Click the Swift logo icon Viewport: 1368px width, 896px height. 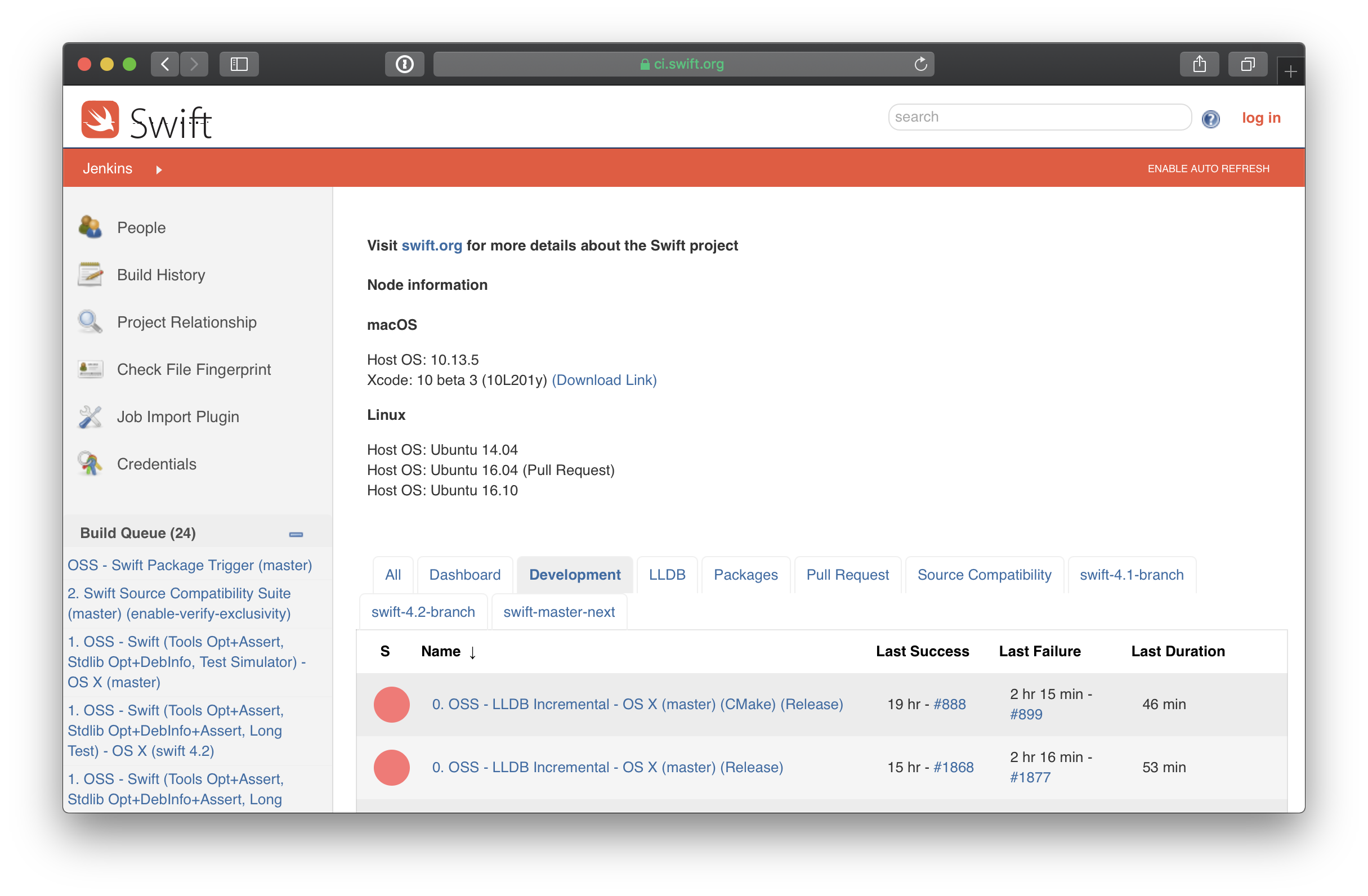click(x=100, y=119)
